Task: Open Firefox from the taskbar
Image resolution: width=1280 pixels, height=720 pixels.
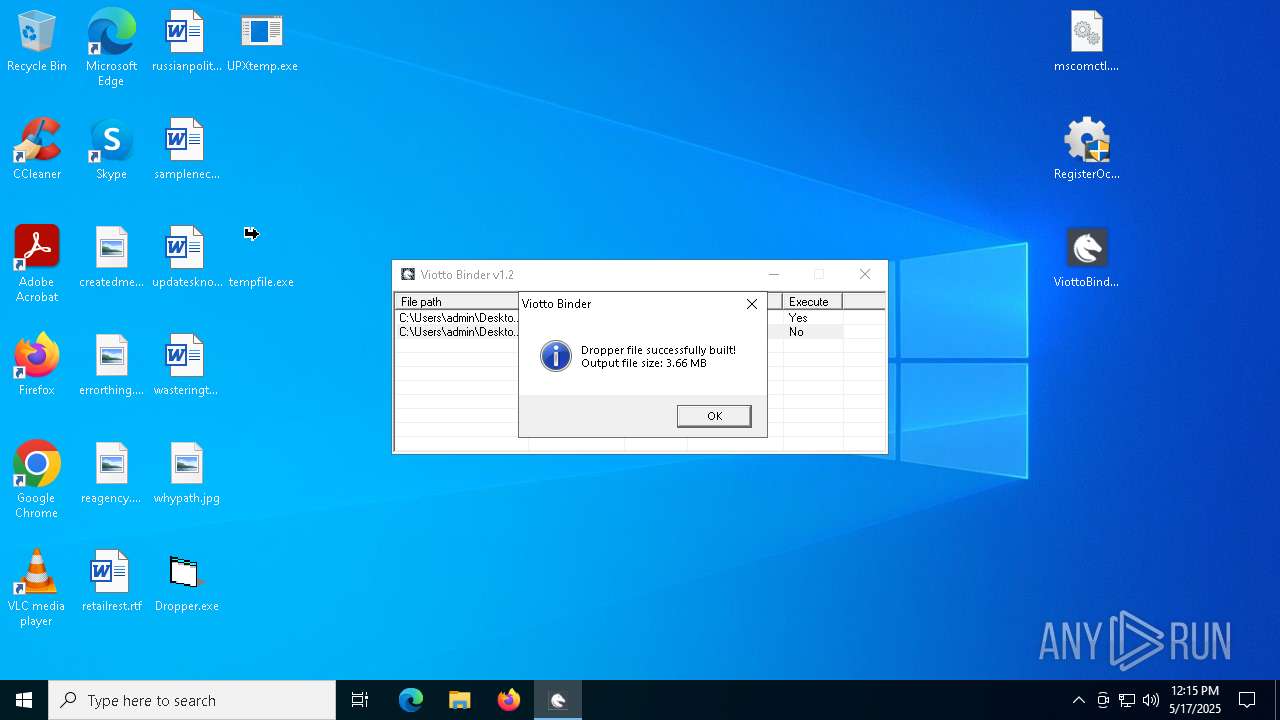Action: pyautogui.click(x=508, y=700)
